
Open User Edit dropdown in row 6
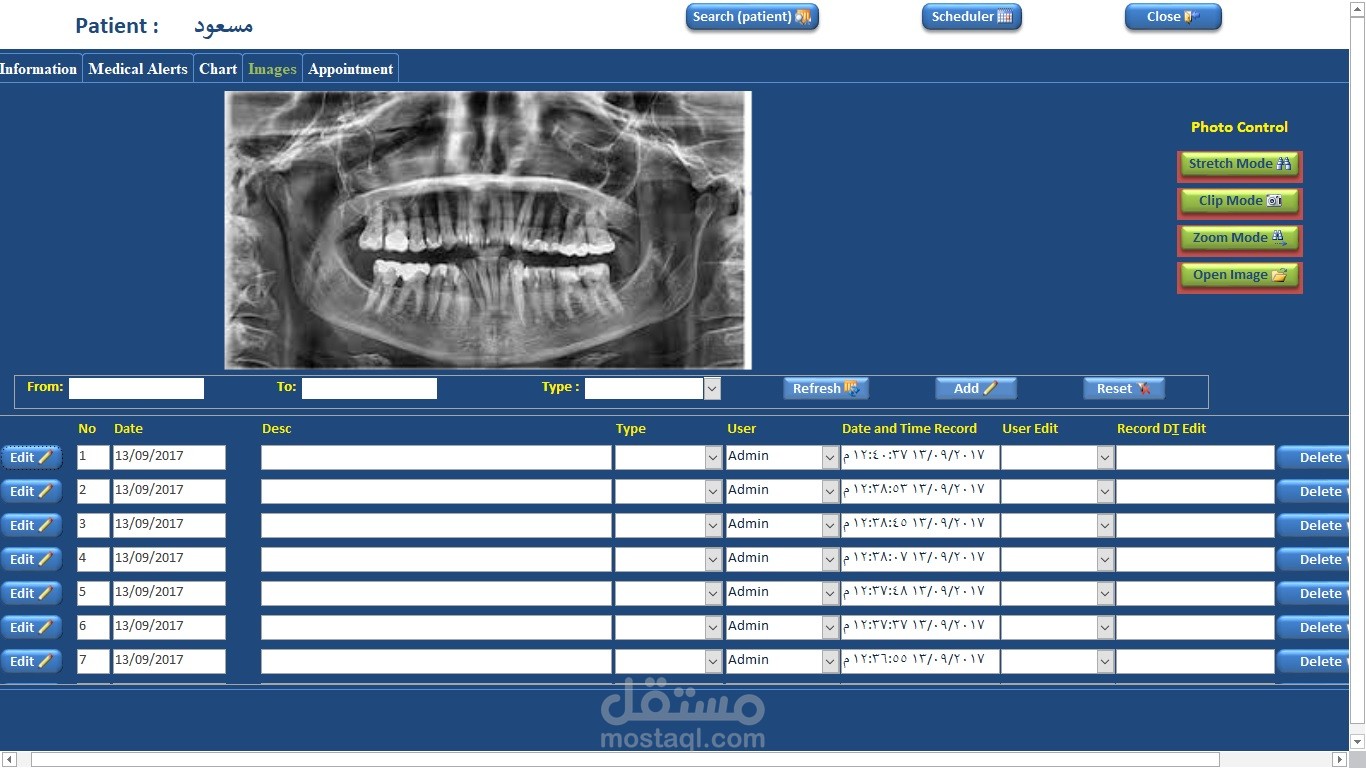(x=1105, y=627)
